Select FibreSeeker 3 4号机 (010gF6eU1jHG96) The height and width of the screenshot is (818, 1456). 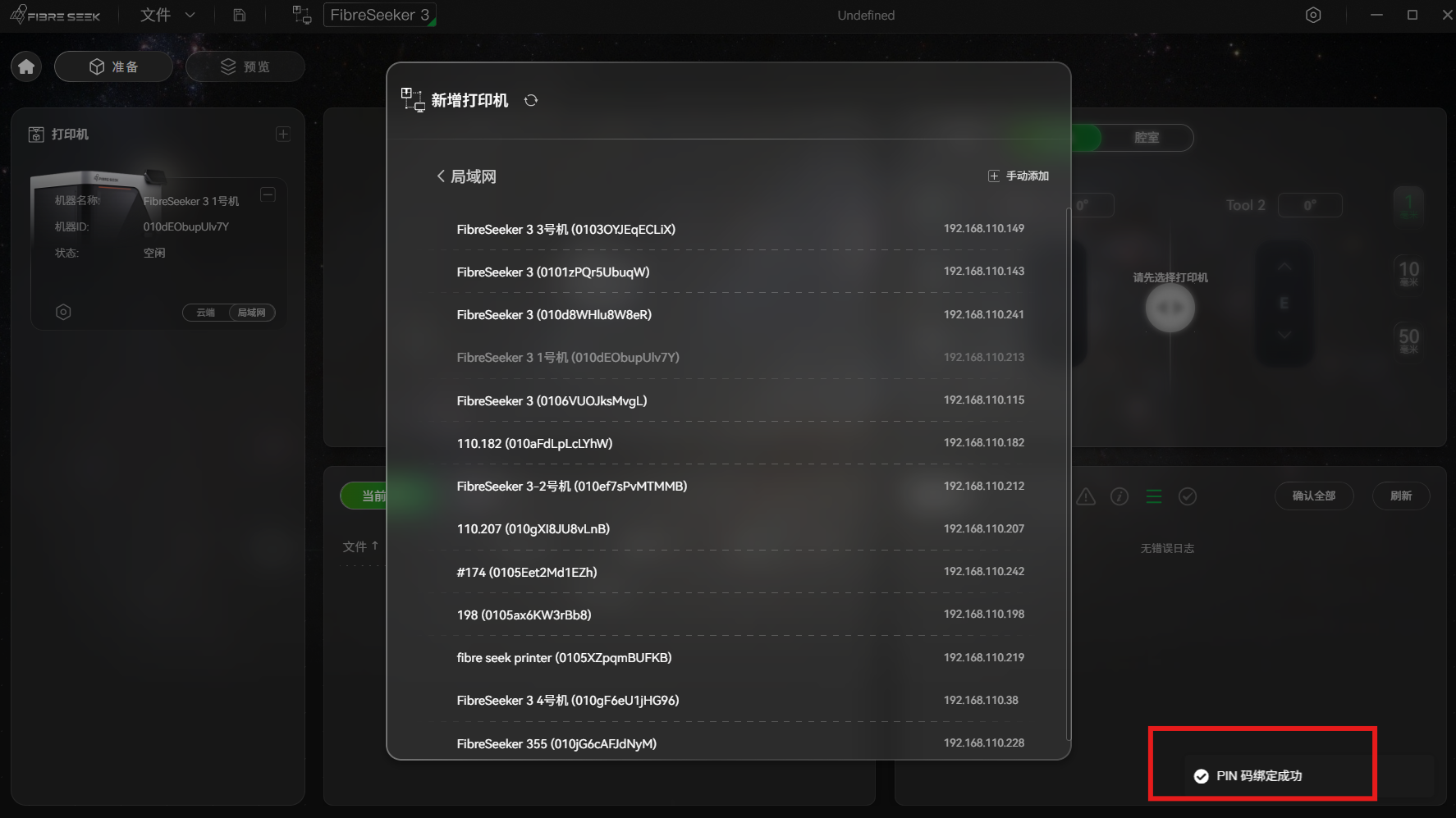pos(740,700)
